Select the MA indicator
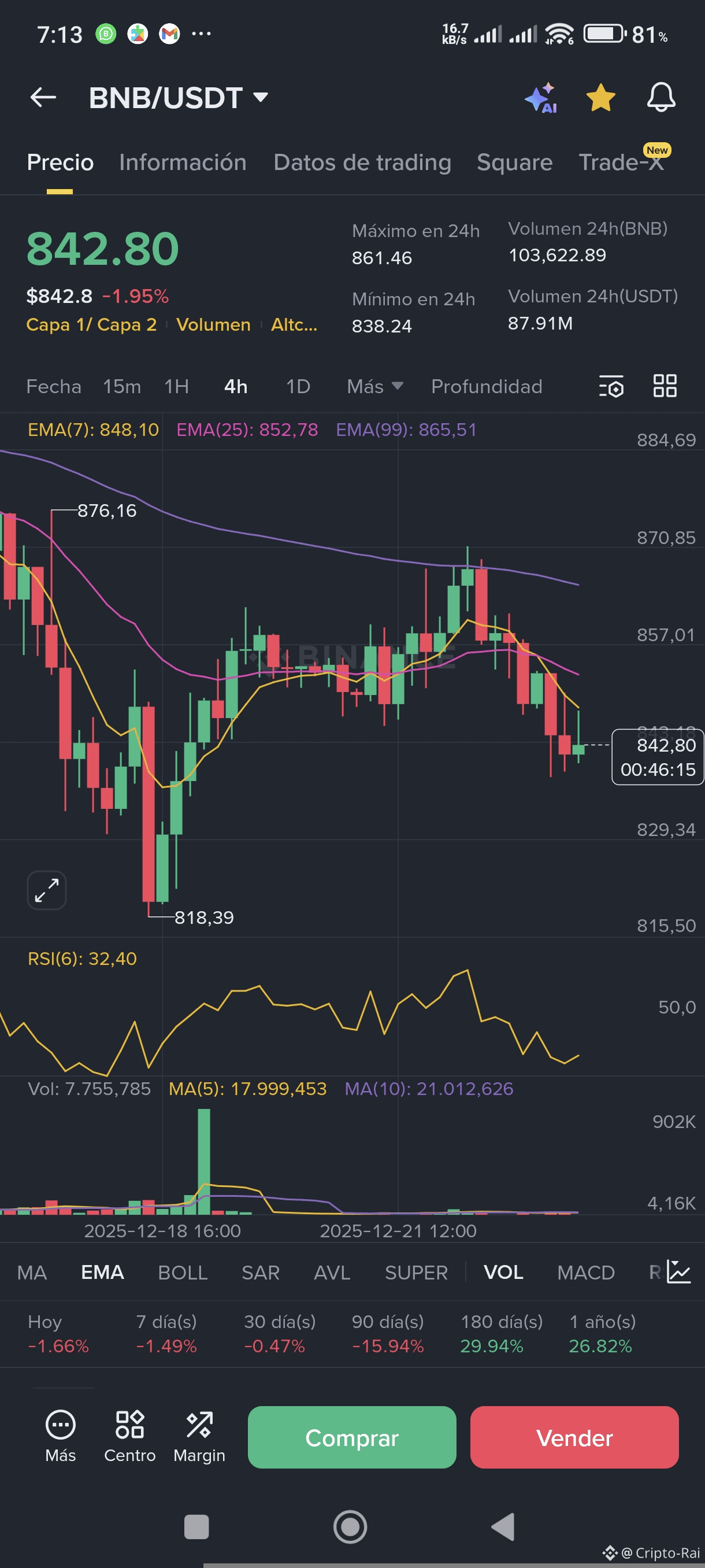Viewport: 705px width, 1568px height. point(32,1273)
